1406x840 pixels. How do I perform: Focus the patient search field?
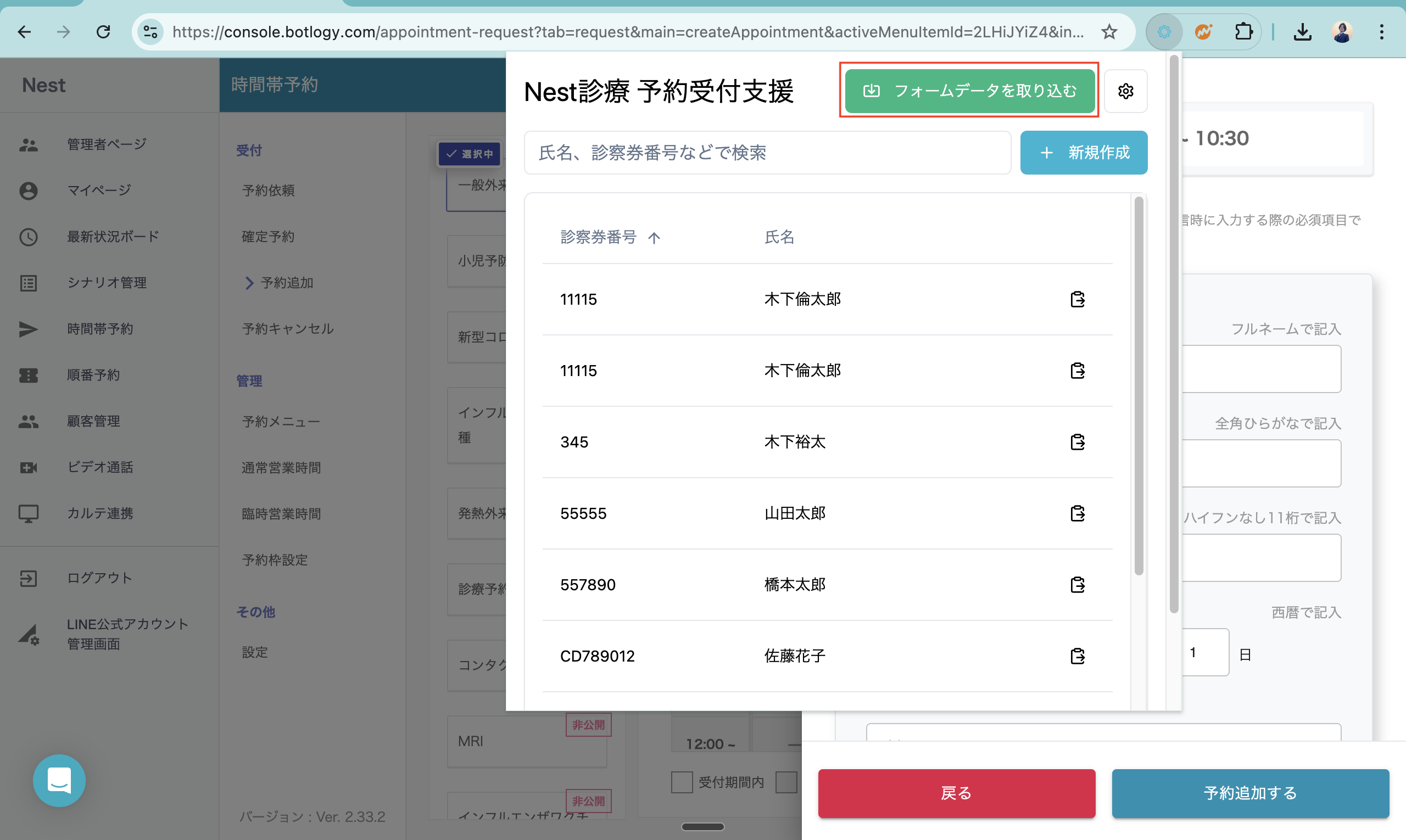767,152
